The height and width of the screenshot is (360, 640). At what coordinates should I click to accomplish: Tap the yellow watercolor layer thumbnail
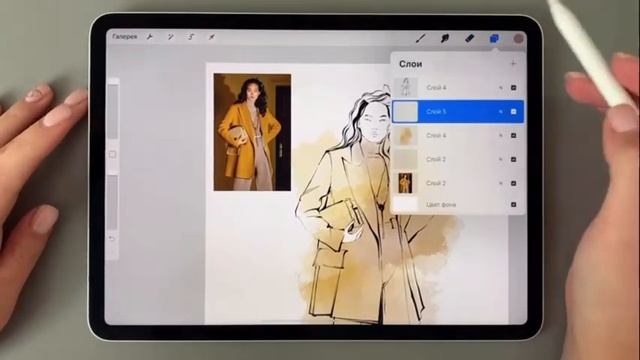[406, 136]
